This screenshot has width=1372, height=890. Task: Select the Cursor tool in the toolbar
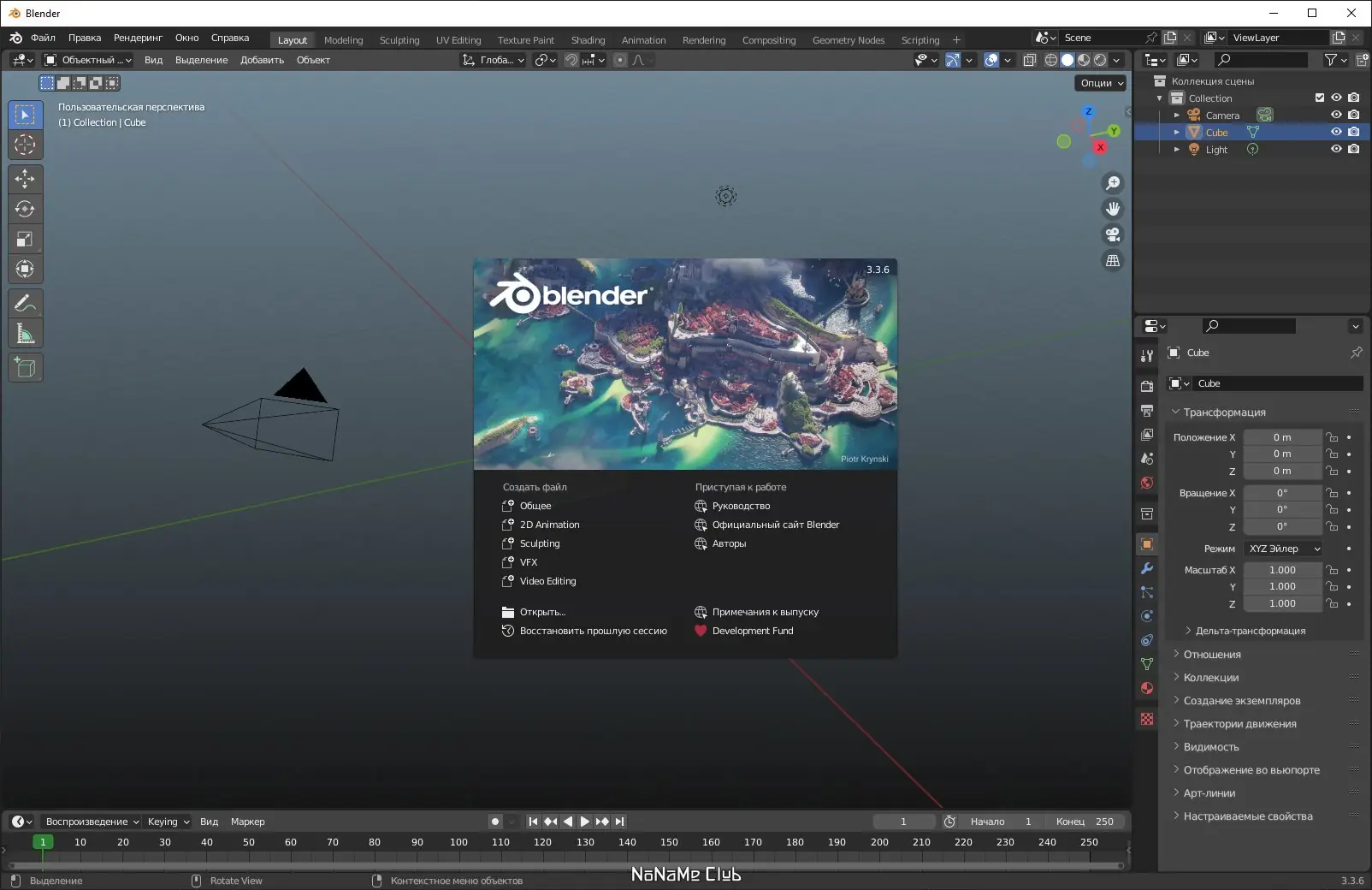(x=25, y=145)
